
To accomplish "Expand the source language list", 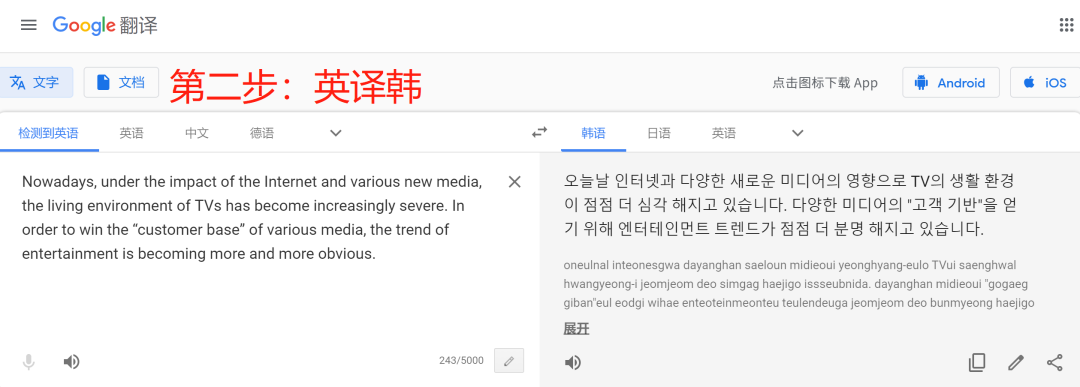I will (x=335, y=133).
